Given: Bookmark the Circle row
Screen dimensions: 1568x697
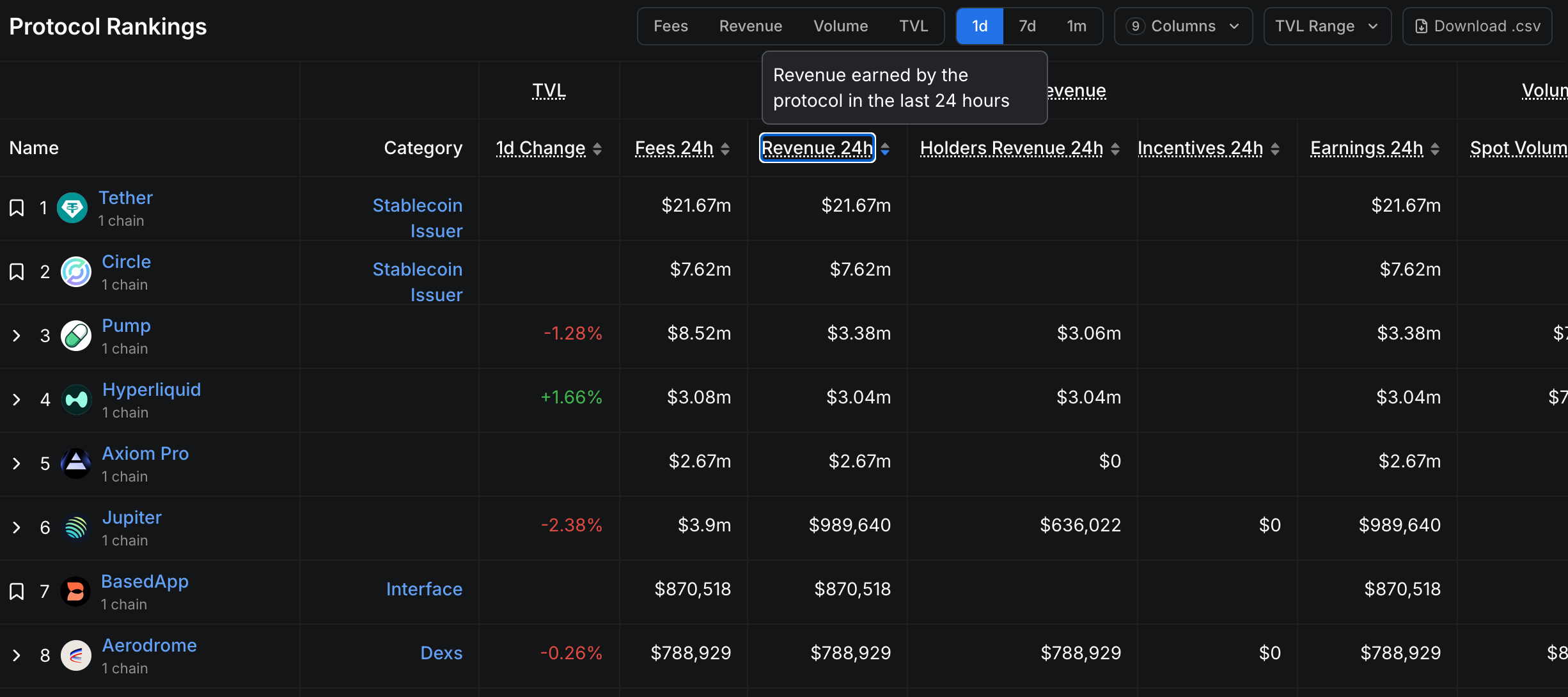Looking at the screenshot, I should pos(17,272).
